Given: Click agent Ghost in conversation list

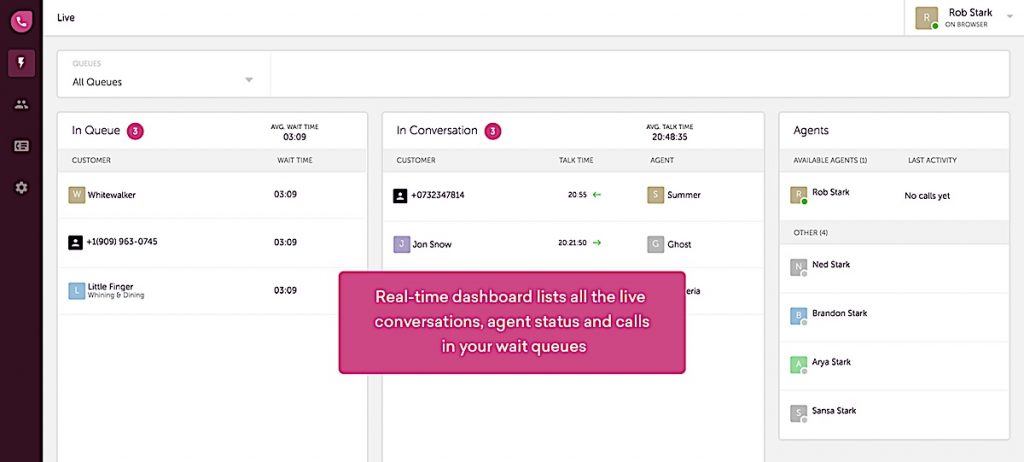Looking at the screenshot, I should (x=679, y=244).
